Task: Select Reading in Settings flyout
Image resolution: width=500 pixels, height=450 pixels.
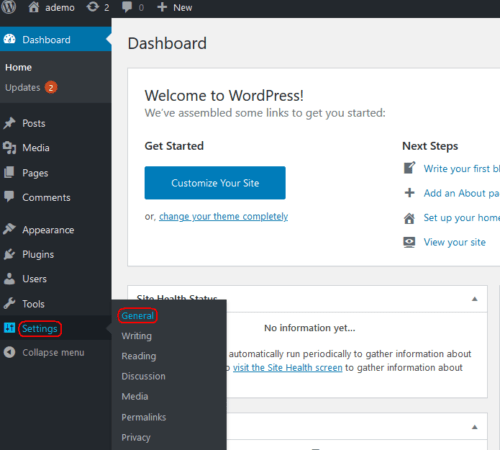Action: click(139, 356)
